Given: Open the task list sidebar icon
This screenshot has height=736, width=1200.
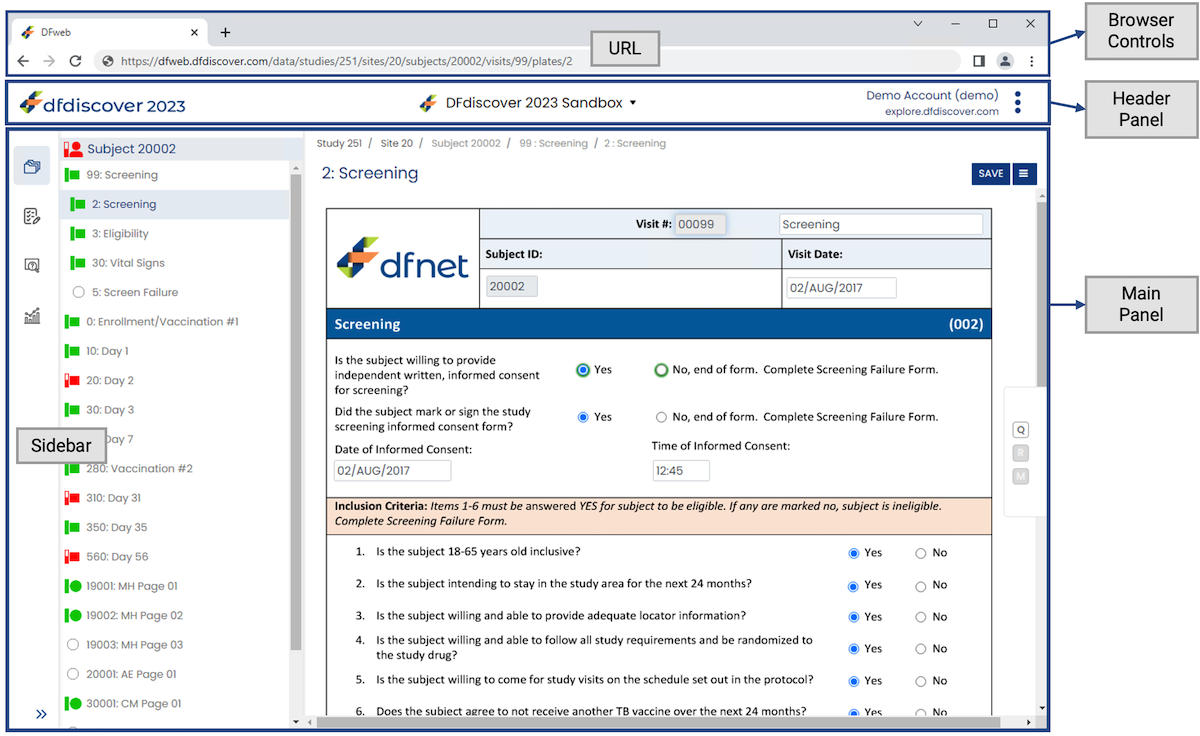Looking at the screenshot, I should [x=32, y=216].
